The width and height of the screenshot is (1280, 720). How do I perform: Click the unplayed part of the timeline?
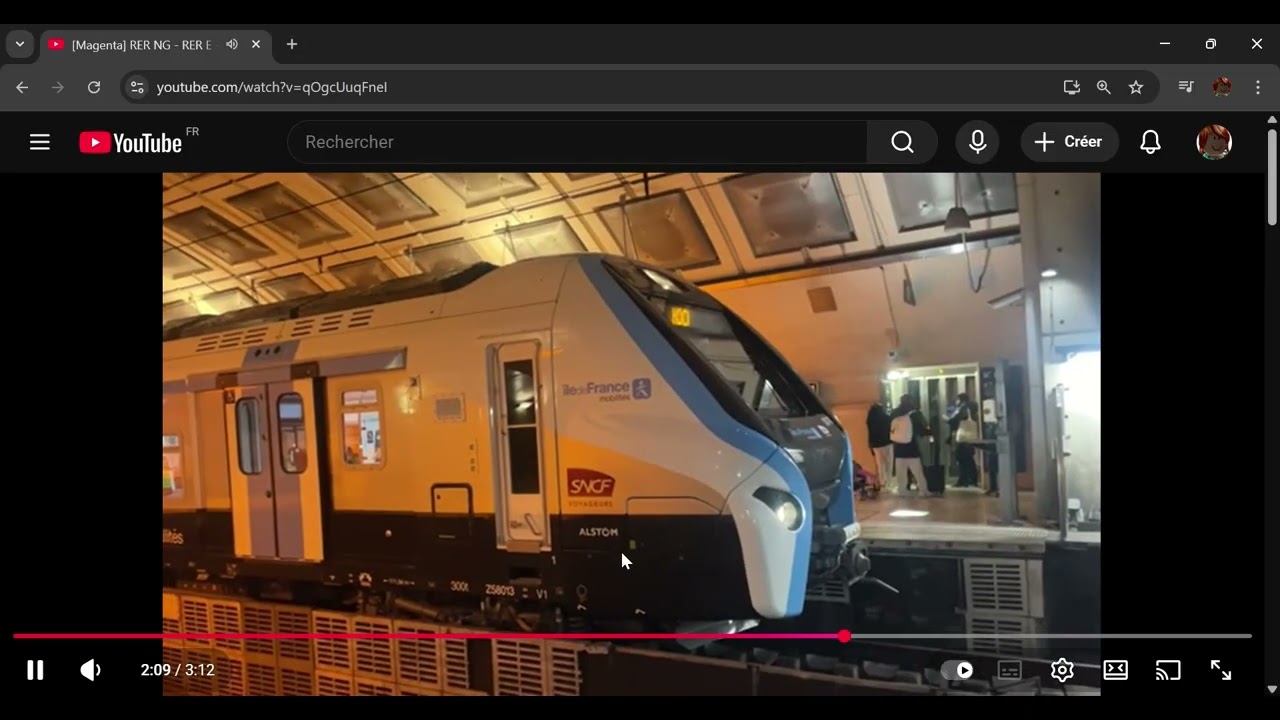pos(1051,636)
